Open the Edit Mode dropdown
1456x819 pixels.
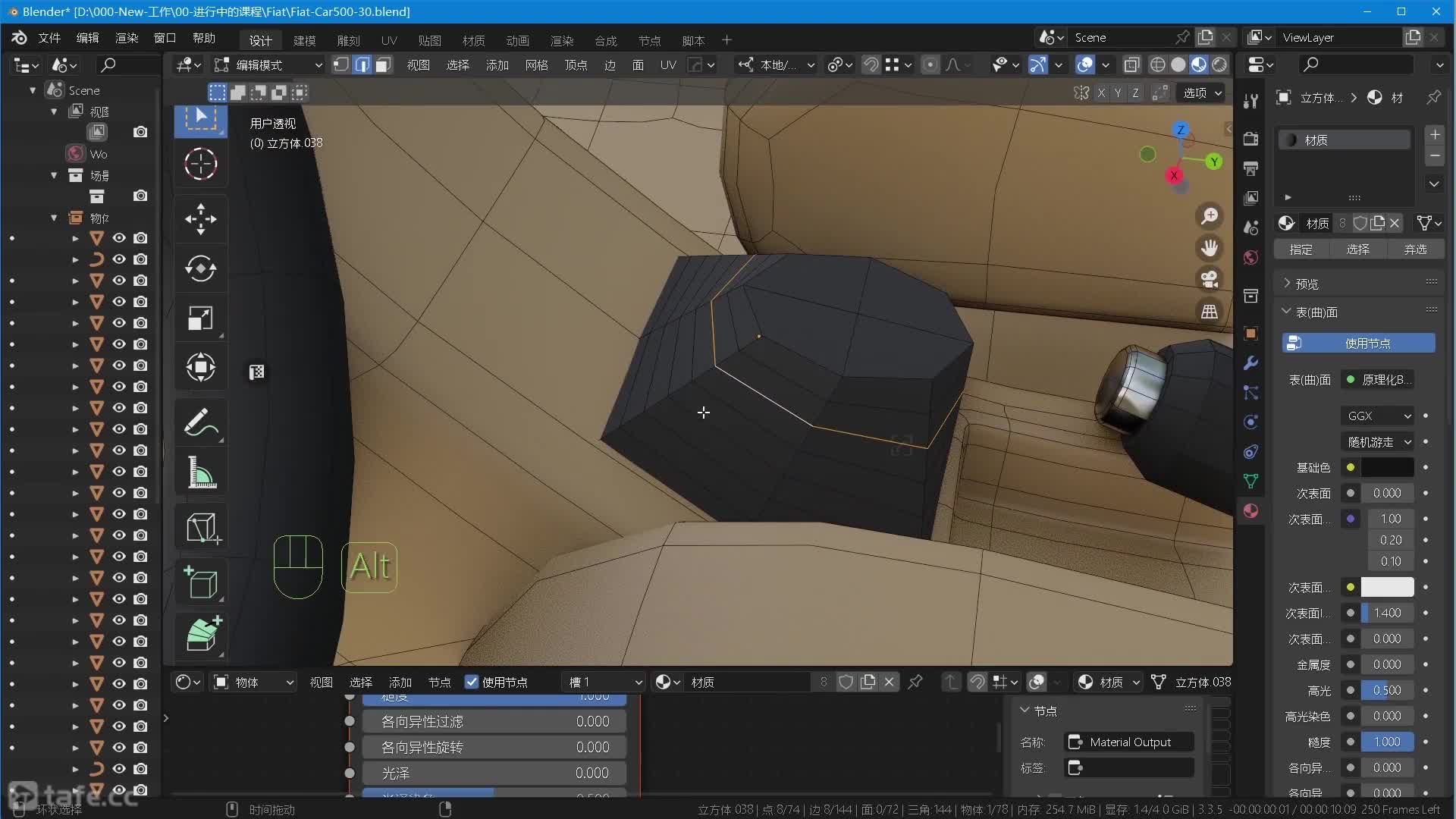[268, 65]
